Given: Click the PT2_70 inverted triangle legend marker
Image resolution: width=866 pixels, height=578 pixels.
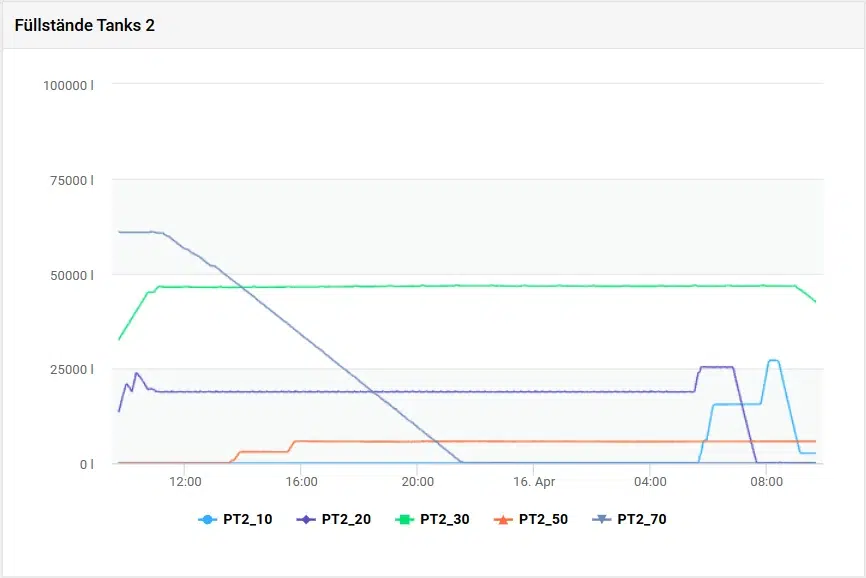Looking at the screenshot, I should 602,520.
